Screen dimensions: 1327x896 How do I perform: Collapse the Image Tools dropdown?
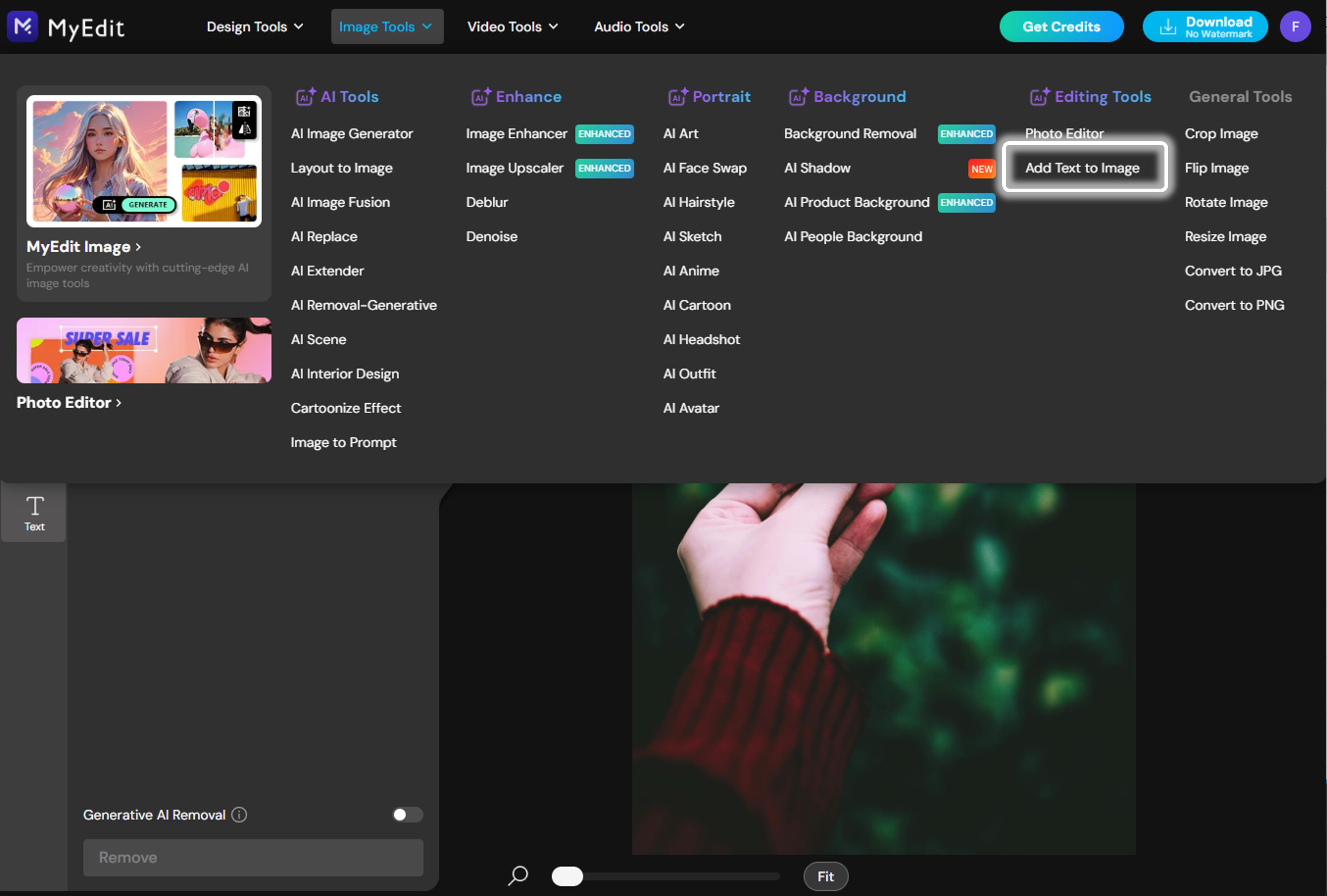point(387,26)
